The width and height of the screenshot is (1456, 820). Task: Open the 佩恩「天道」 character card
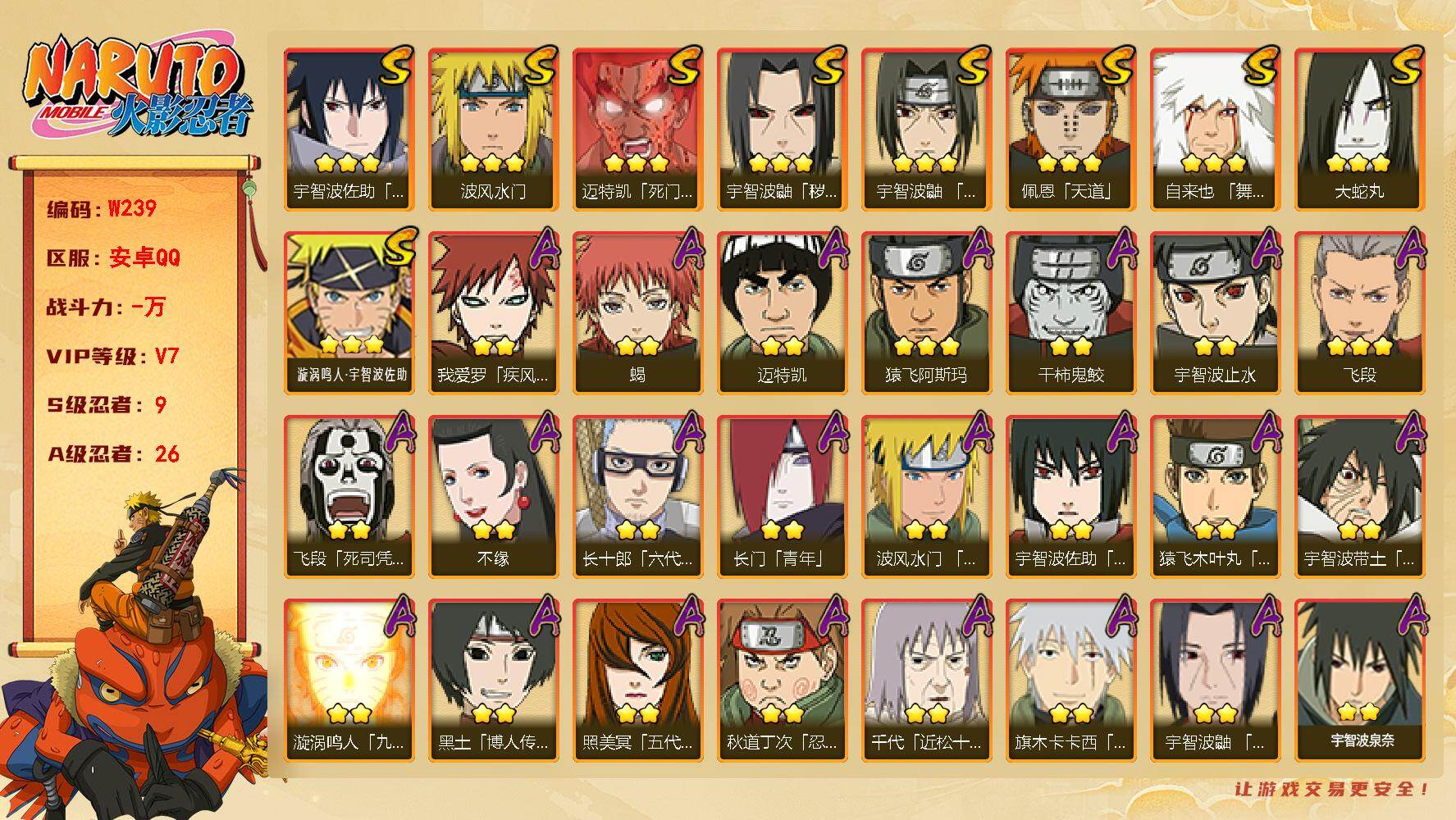(x=1070, y=130)
